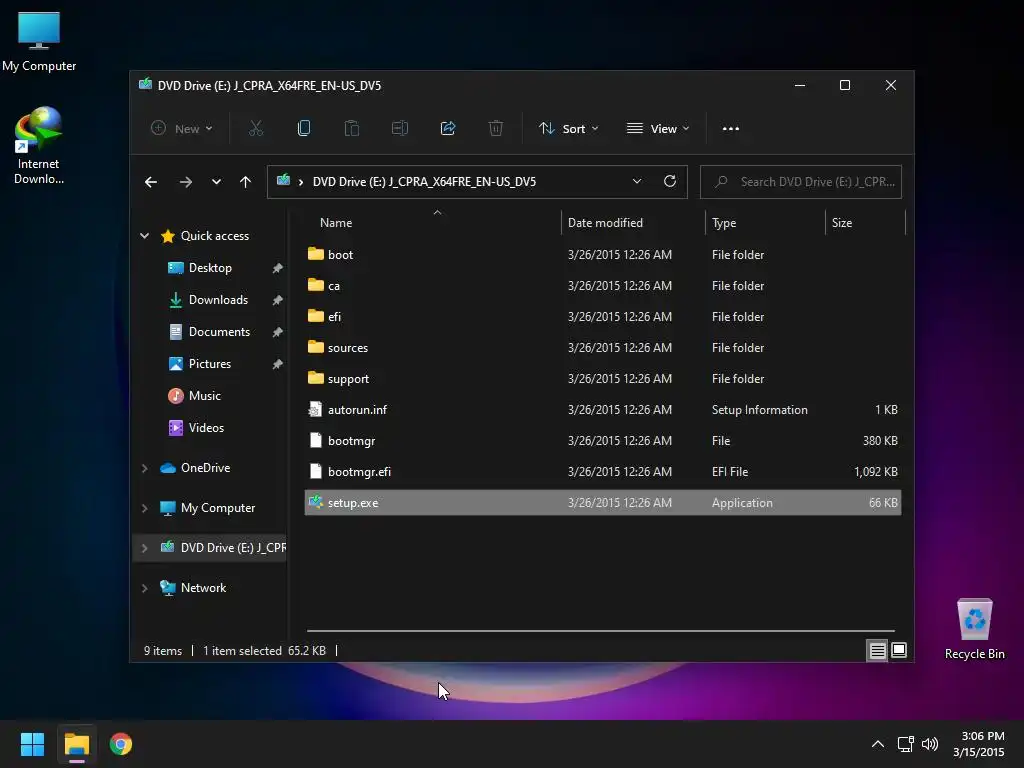This screenshot has height=768, width=1024.
Task: Switch to large thumbnails view icon
Action: coord(899,650)
